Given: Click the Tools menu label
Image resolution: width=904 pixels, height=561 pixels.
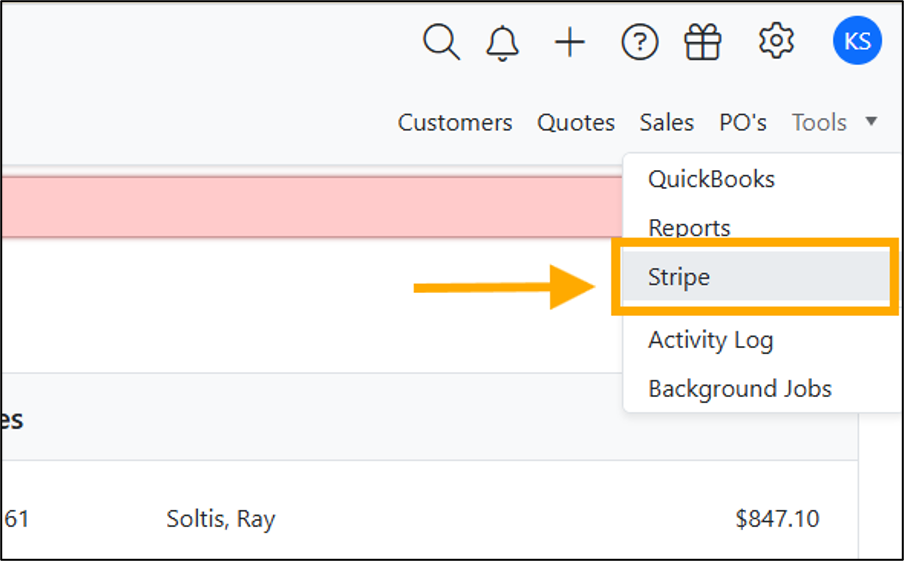Looking at the screenshot, I should pyautogui.click(x=819, y=122).
